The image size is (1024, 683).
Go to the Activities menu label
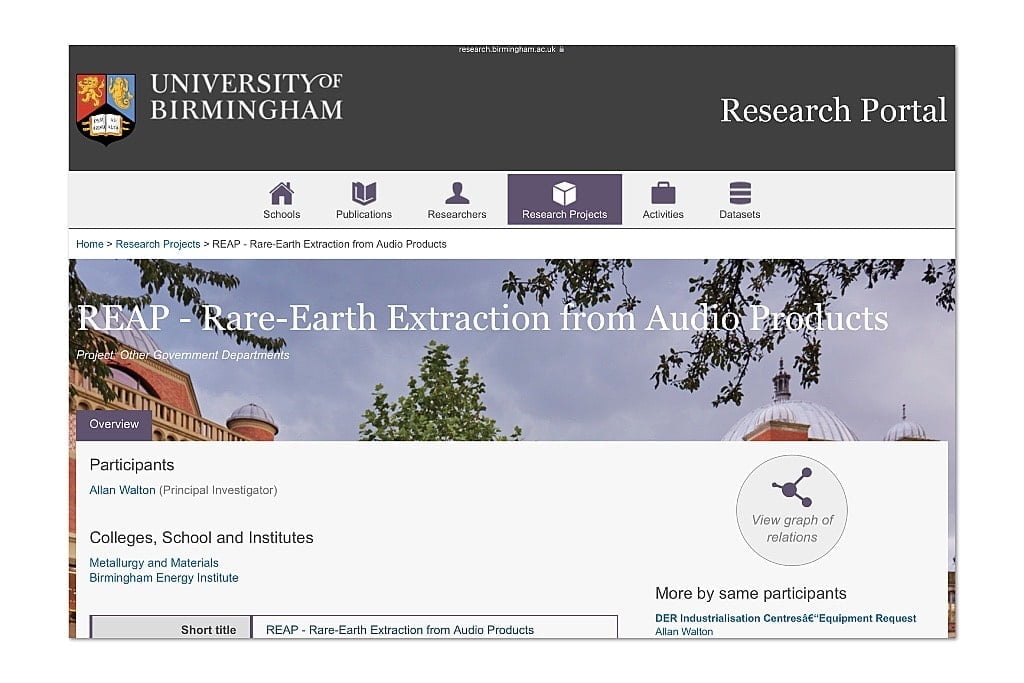pyautogui.click(x=663, y=214)
